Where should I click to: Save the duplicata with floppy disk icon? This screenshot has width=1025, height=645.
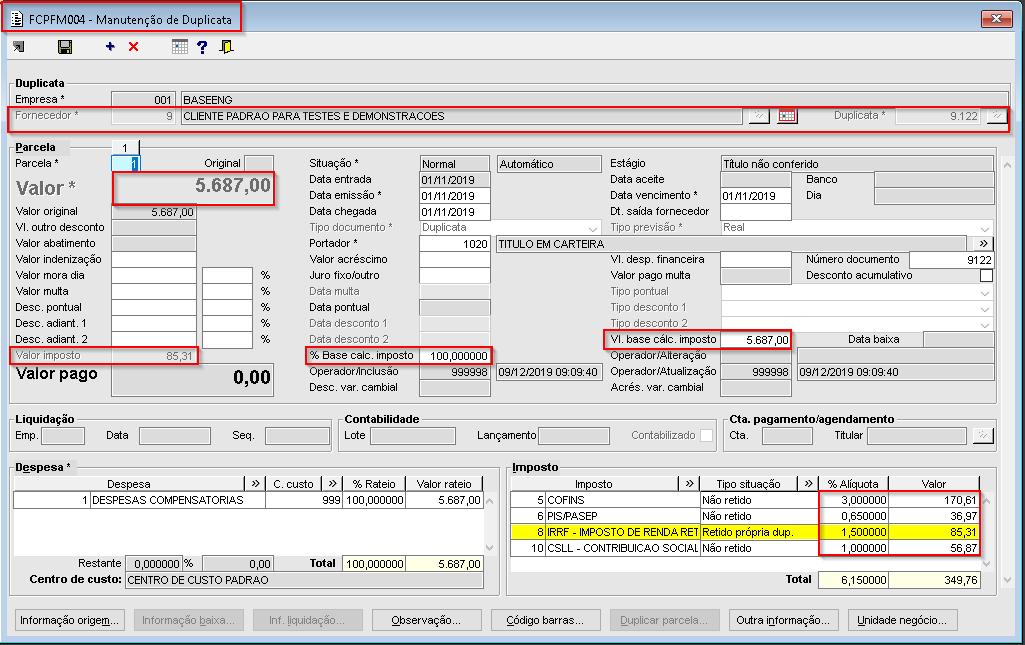pyautogui.click(x=65, y=46)
